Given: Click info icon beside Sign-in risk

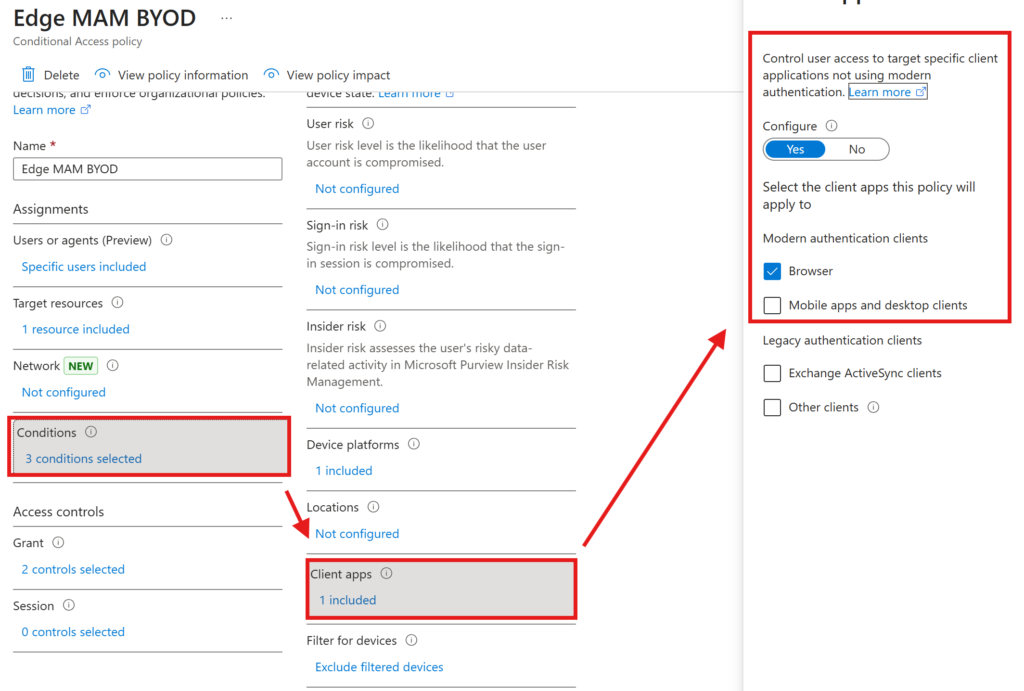Looking at the screenshot, I should click(x=382, y=225).
